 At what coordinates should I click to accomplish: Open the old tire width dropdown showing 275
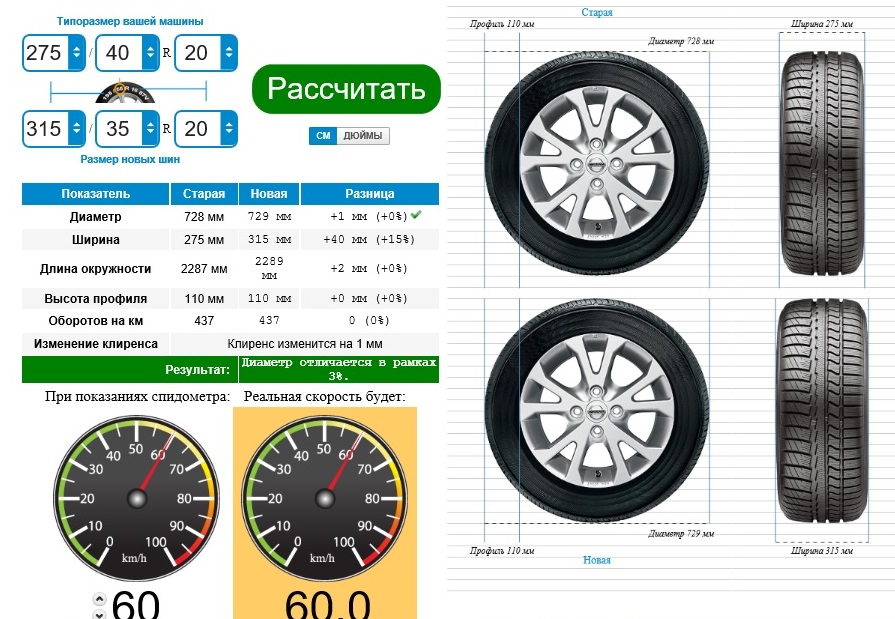pyautogui.click(x=54, y=53)
